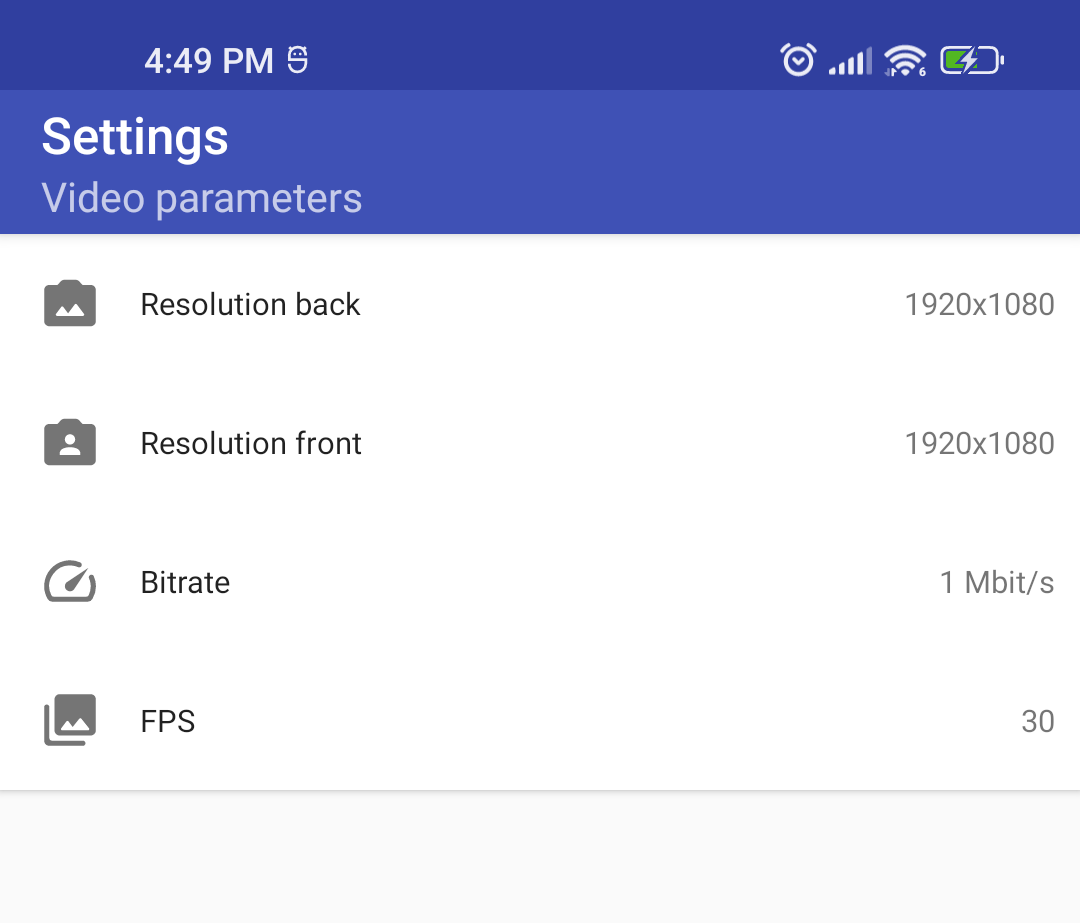Tap the debug icon beside the clock
The width and height of the screenshot is (1080, 923).
297,61
